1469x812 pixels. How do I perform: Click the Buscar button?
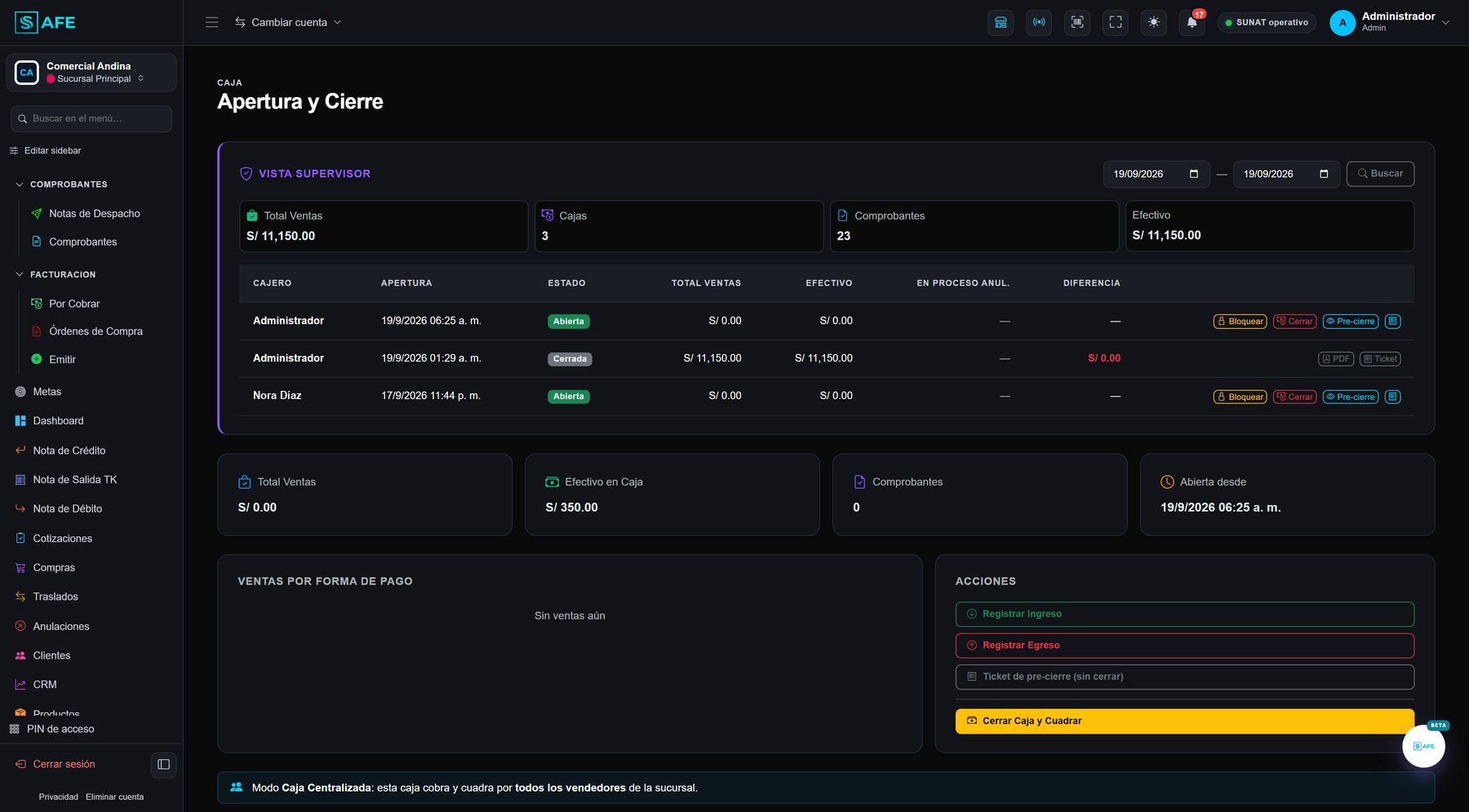(x=1380, y=174)
